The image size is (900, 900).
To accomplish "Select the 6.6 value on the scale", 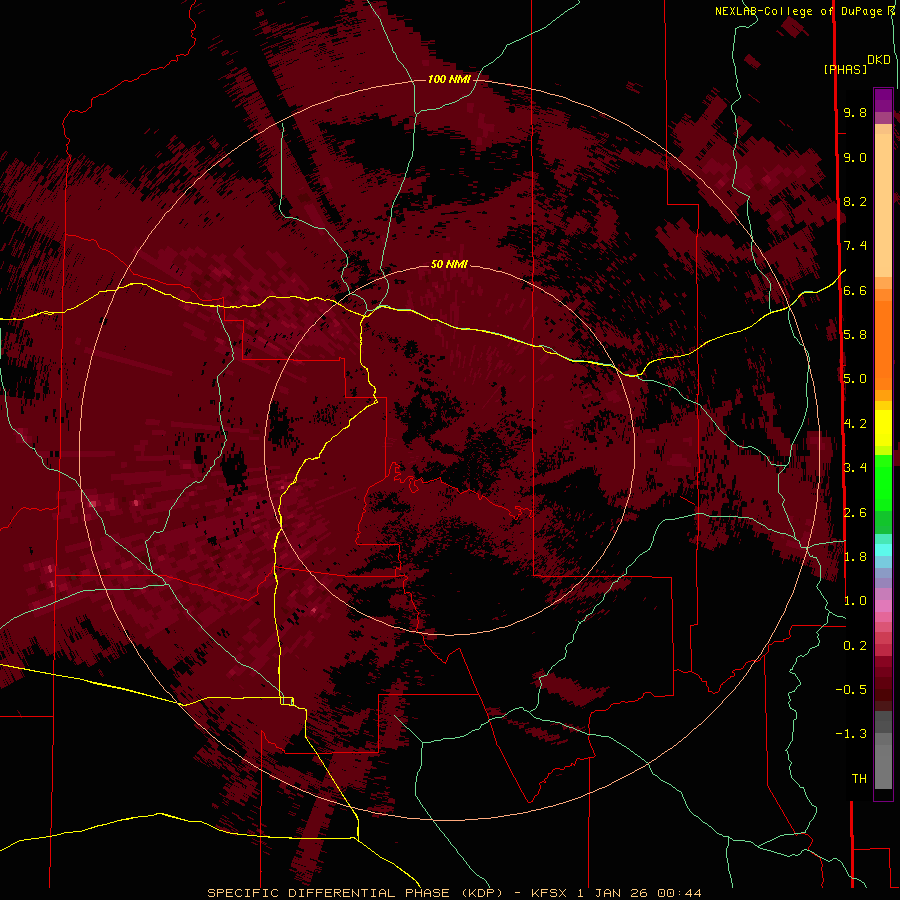I will point(855,291).
